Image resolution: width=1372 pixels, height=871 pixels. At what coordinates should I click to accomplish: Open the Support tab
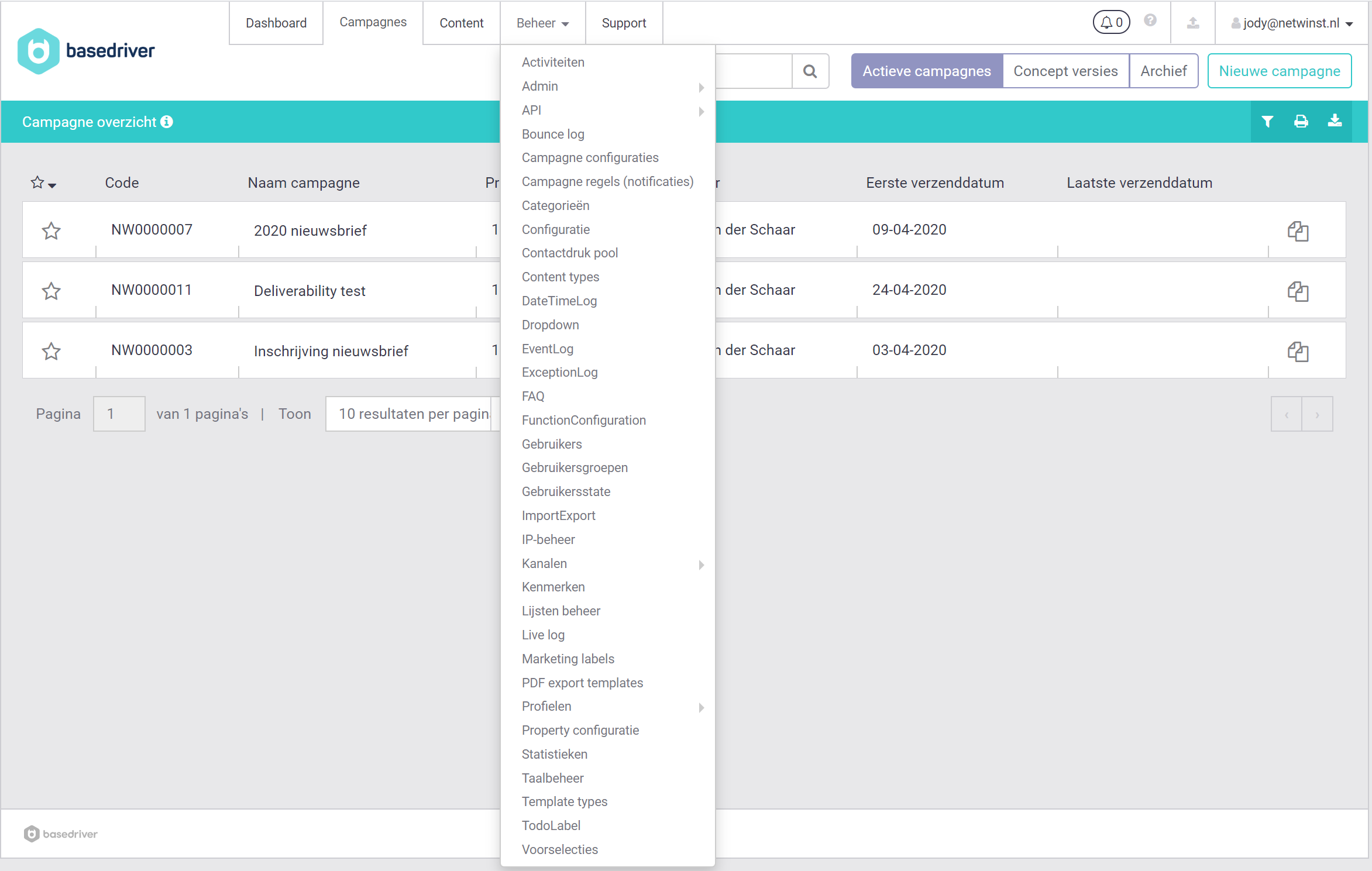pyautogui.click(x=624, y=23)
